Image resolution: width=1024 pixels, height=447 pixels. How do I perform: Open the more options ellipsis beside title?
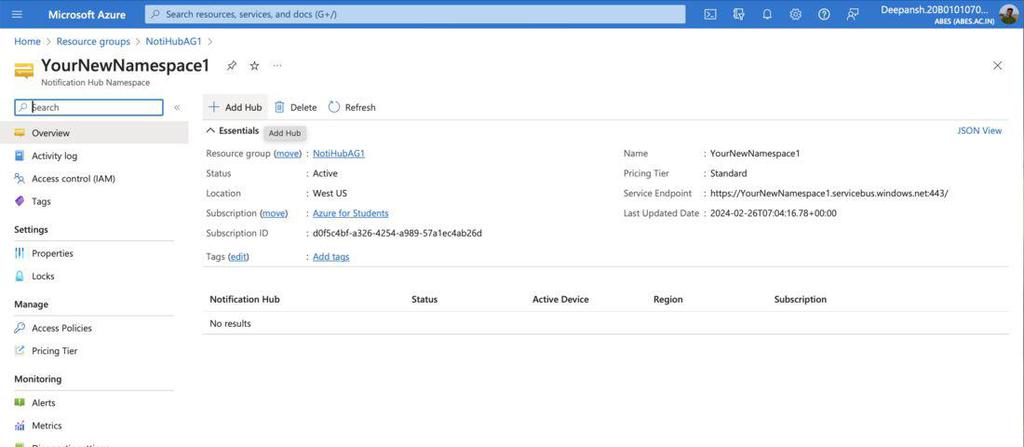[278, 65]
